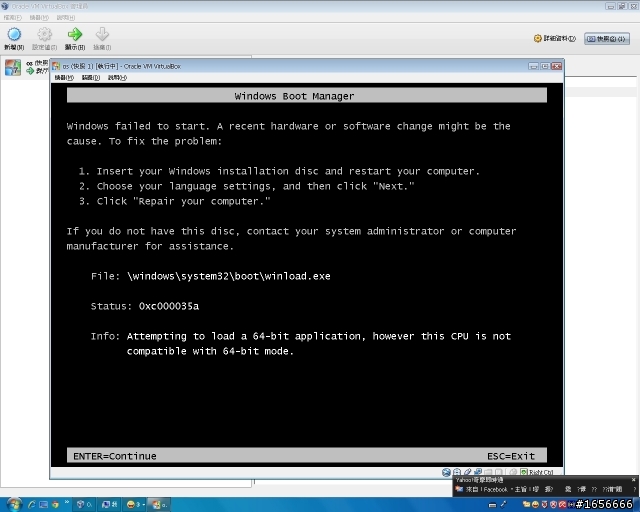Open the Yahoo Messenger smiley taskbar group
This screenshot has width=640, height=512.
point(135,505)
